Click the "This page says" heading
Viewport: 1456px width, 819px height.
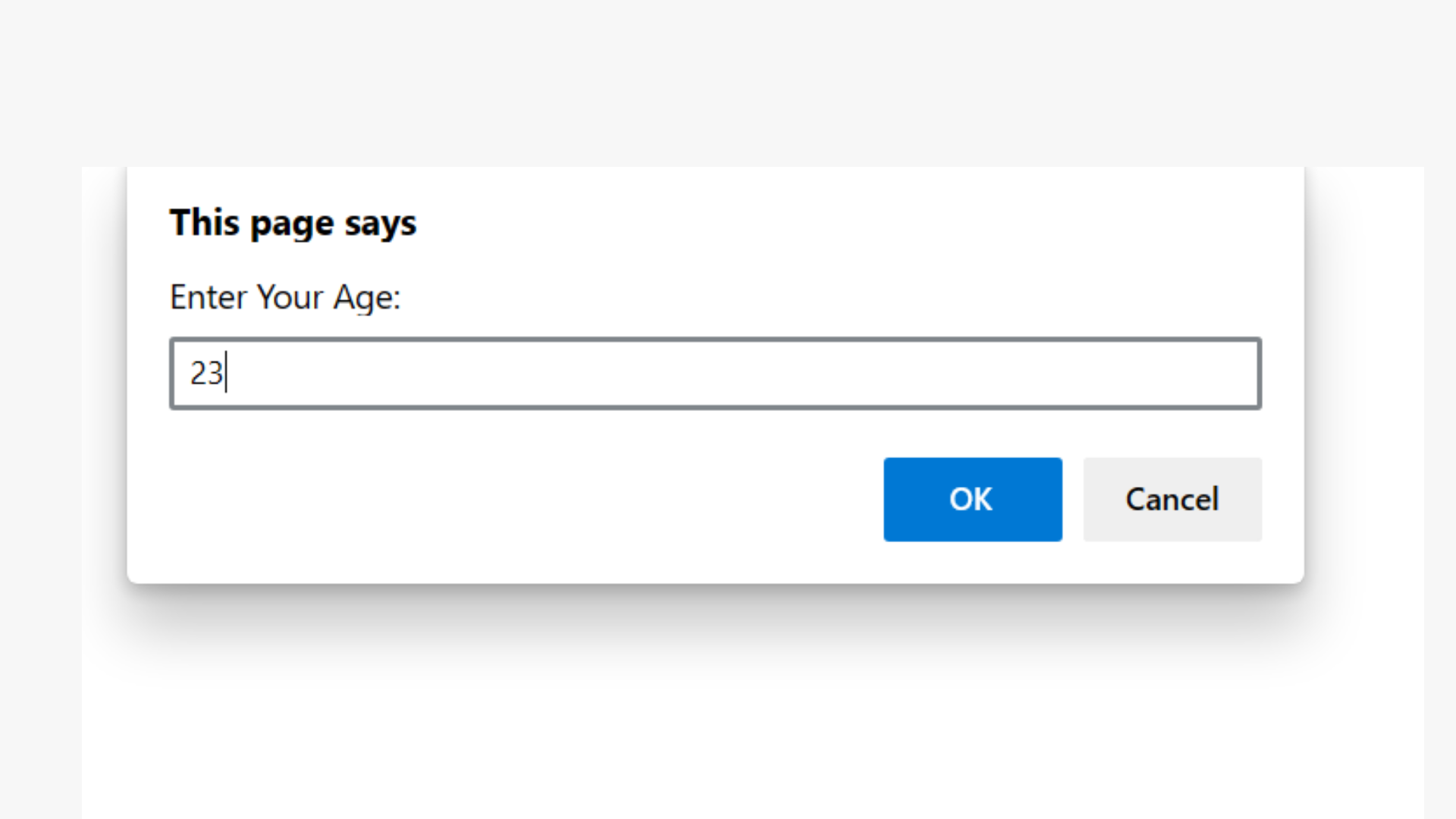click(293, 223)
